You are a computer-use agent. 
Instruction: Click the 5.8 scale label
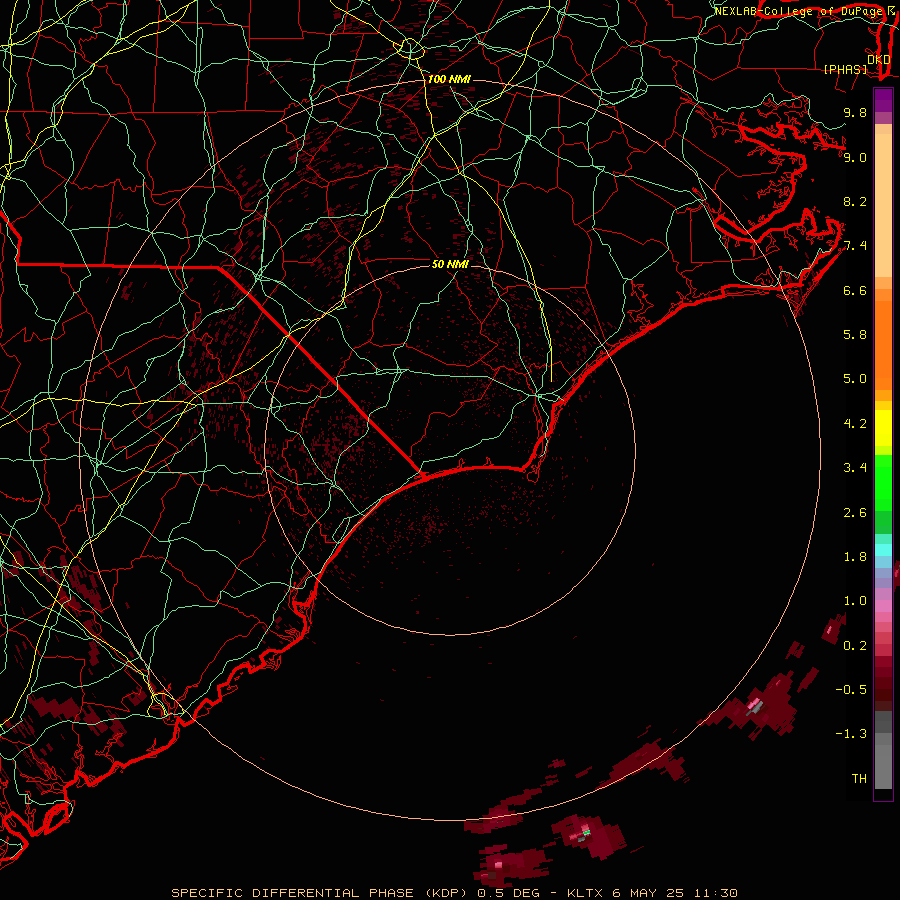[855, 335]
